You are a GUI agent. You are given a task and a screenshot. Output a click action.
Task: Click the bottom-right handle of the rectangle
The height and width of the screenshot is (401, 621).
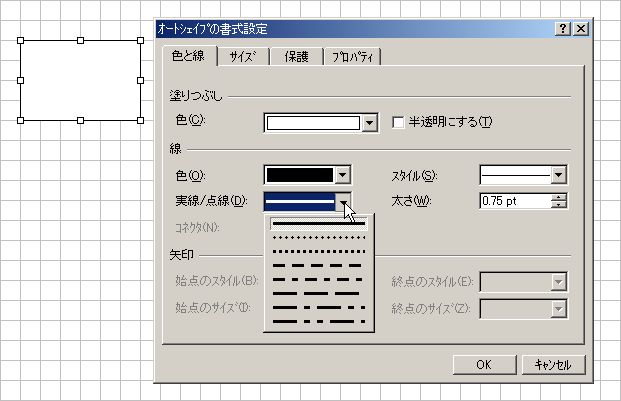[140, 120]
